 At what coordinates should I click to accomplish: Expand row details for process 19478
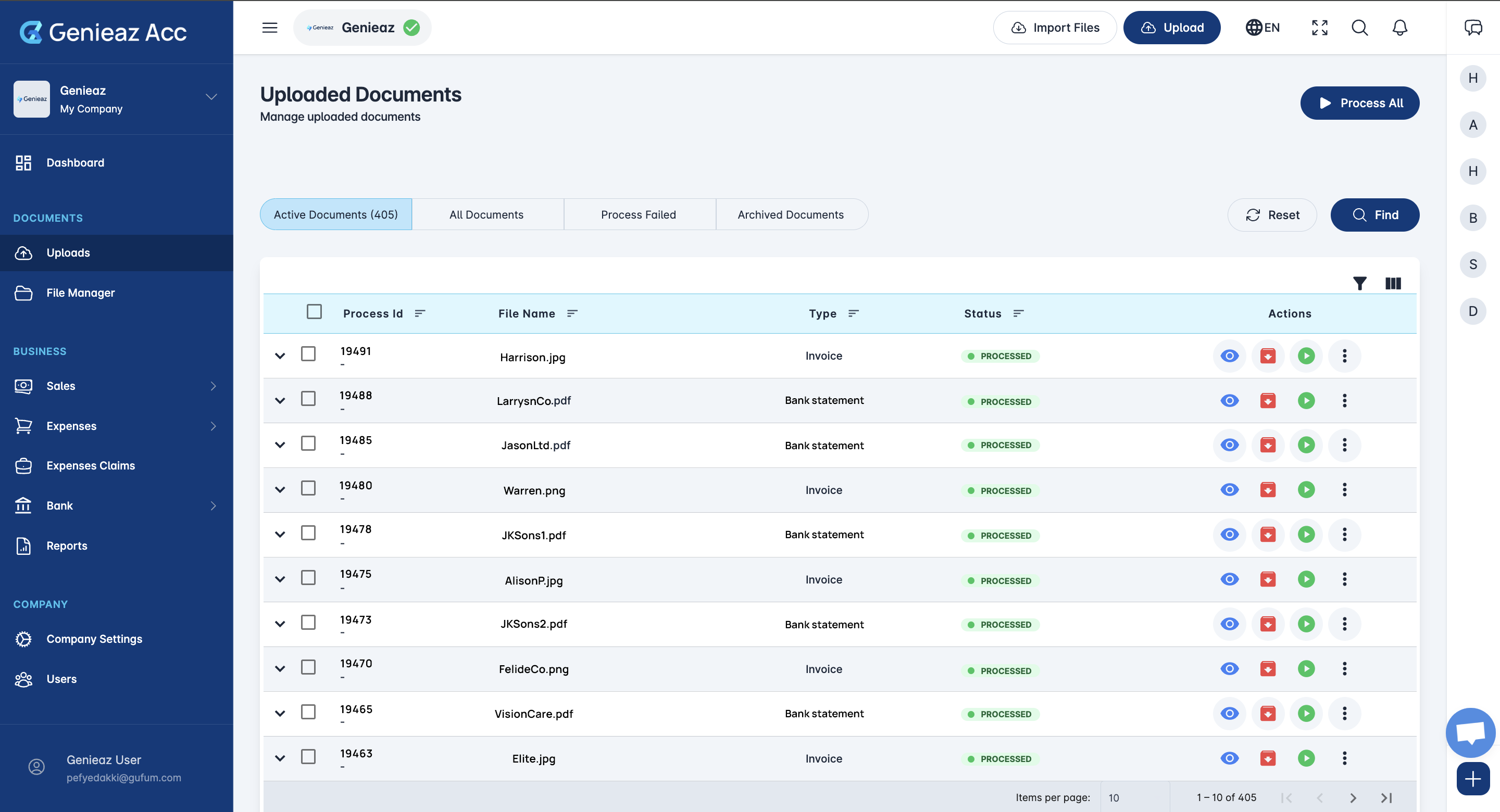click(280, 535)
